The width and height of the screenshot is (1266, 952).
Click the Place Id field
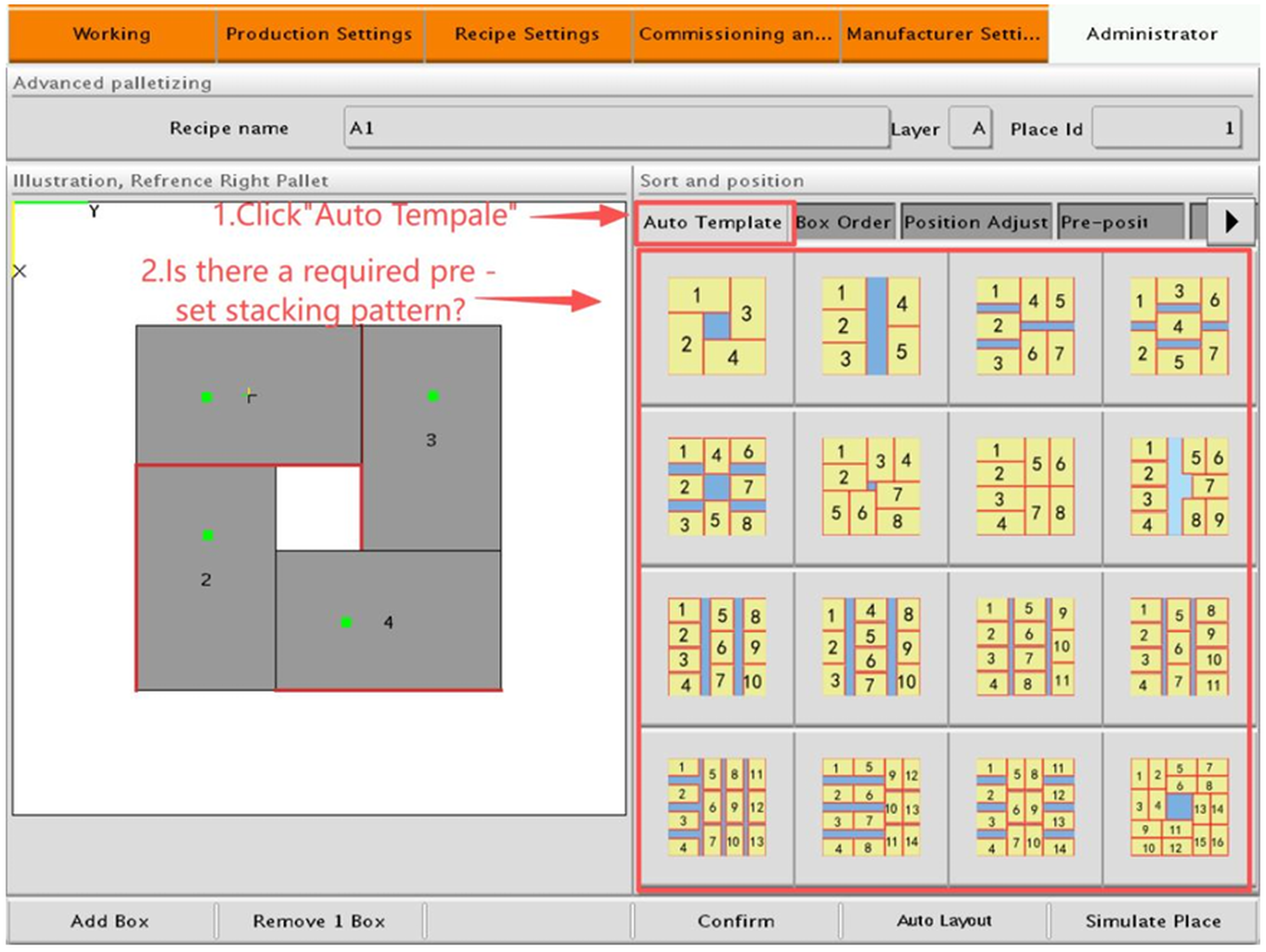(1167, 128)
